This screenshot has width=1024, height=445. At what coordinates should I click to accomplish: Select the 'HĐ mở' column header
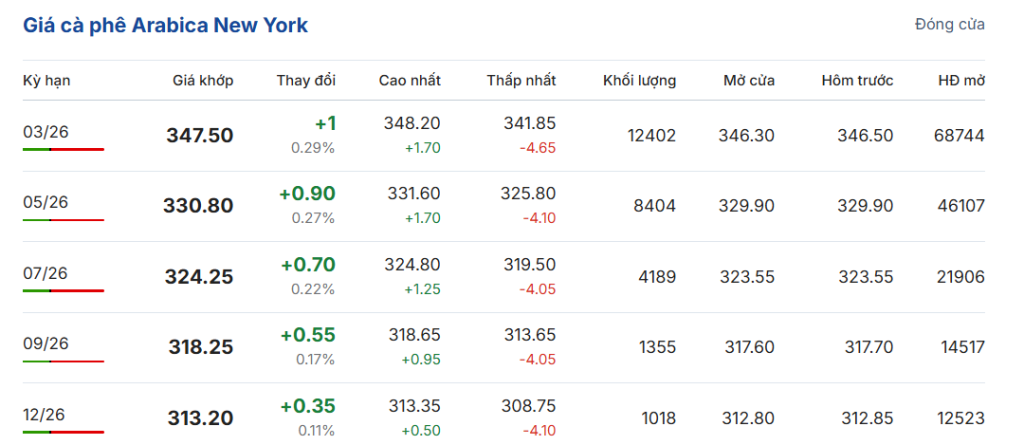point(961,80)
